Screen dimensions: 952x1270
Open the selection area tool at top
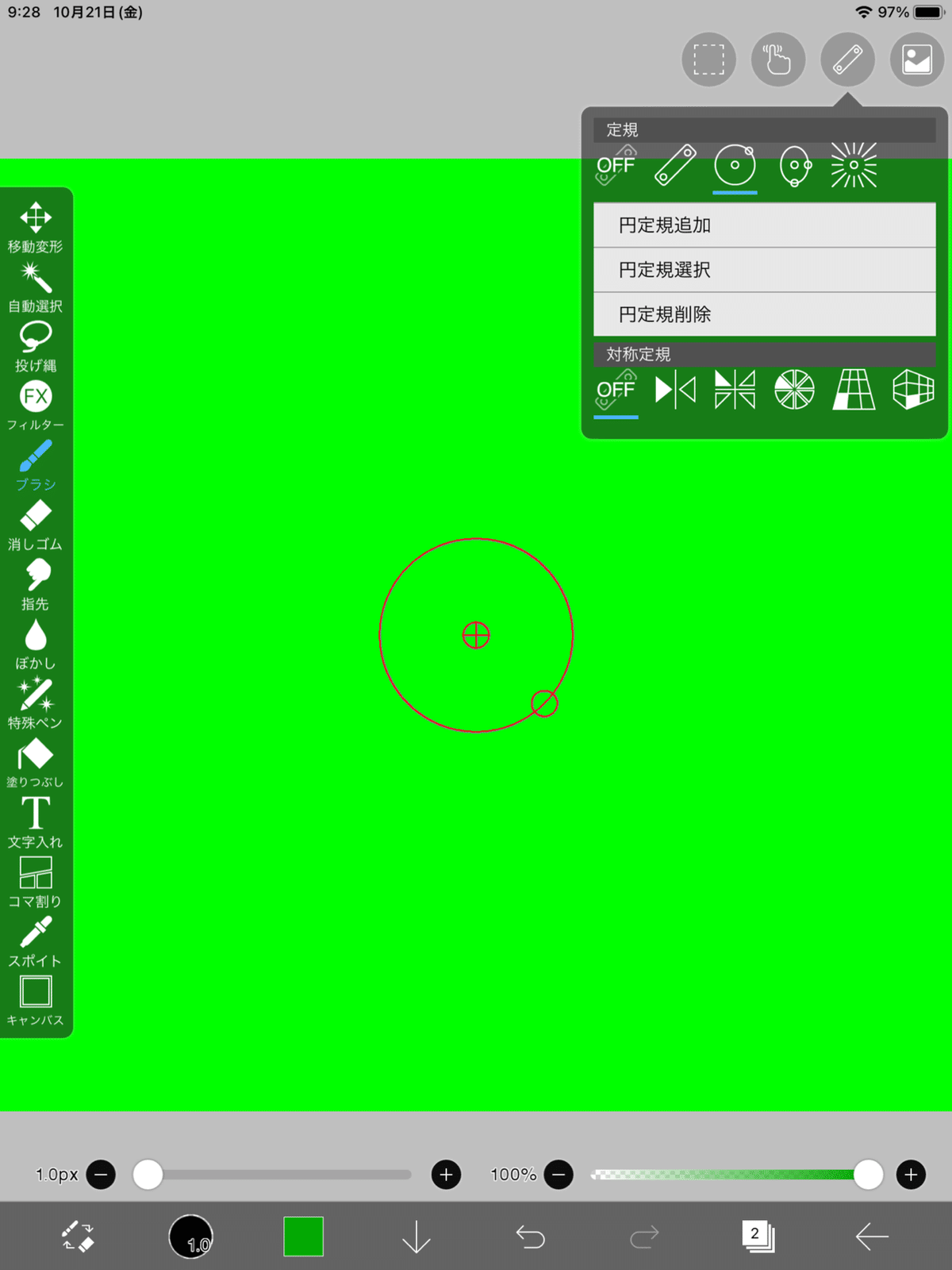708,60
